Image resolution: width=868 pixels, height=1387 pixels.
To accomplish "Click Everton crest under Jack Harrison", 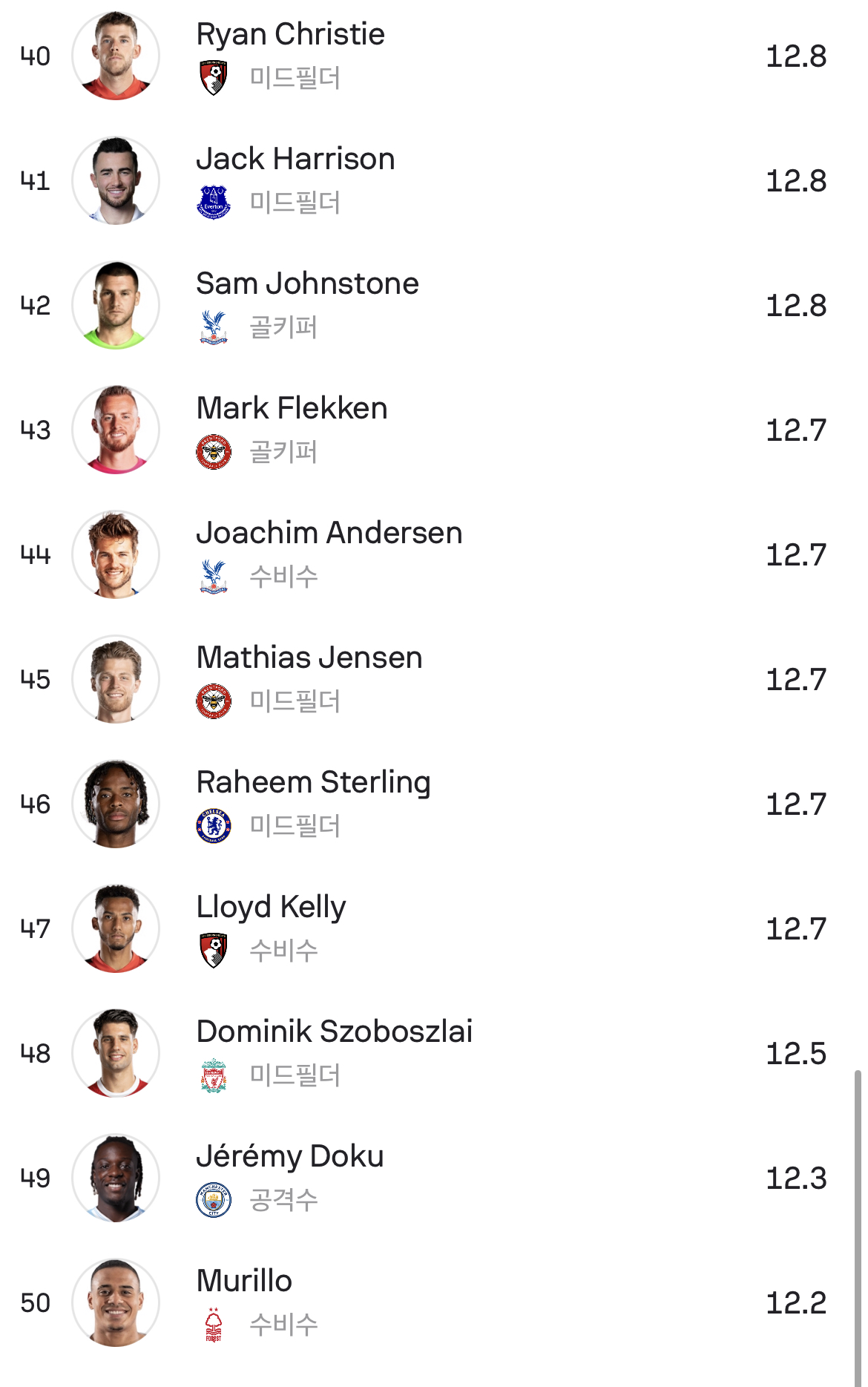I will (x=214, y=203).
